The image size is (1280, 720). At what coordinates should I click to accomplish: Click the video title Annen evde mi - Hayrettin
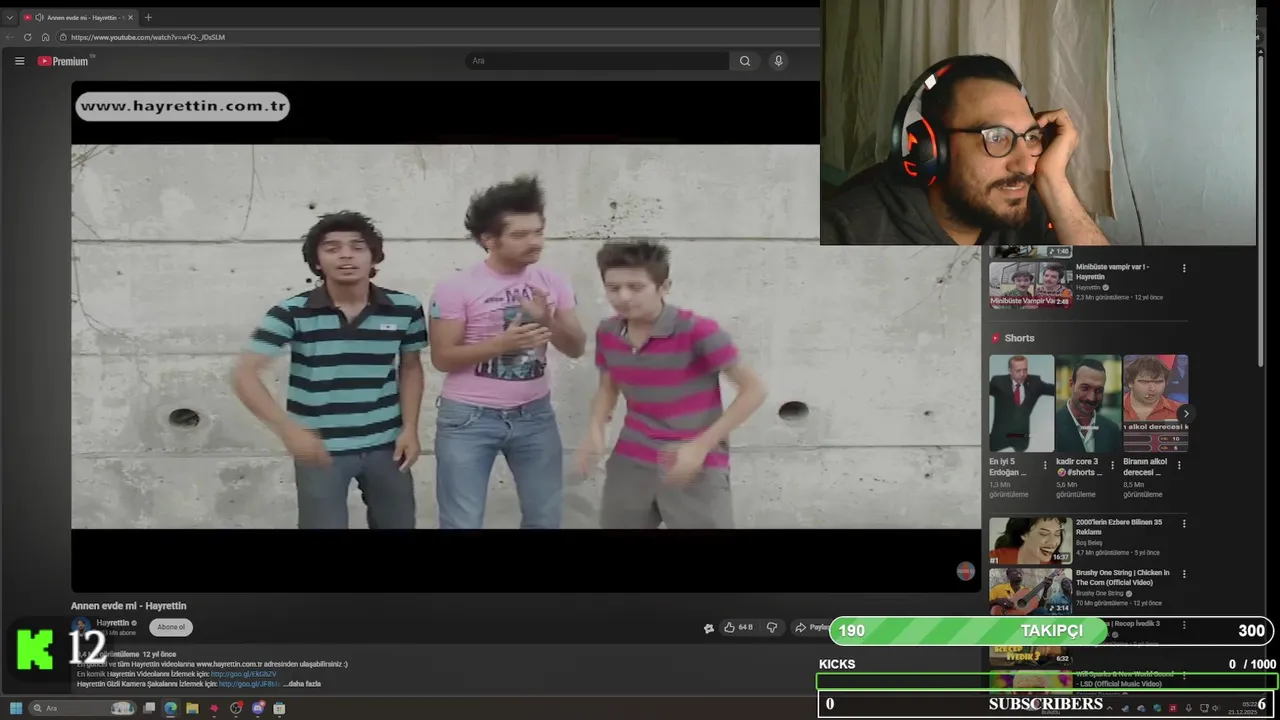coord(128,605)
